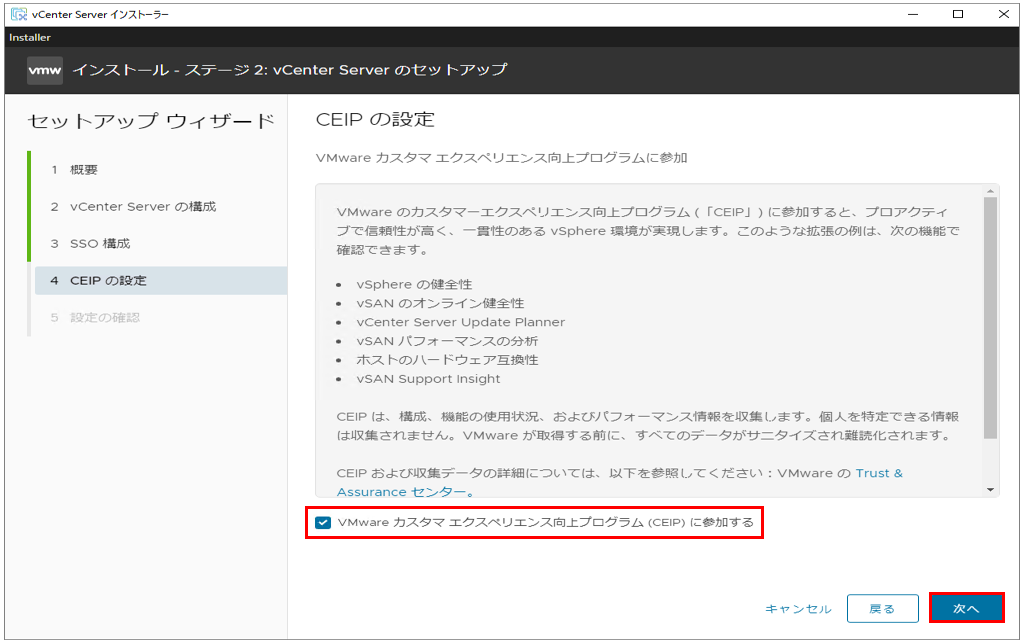Click the vmw logo in the header
This screenshot has width=1022, height=641.
click(45, 70)
